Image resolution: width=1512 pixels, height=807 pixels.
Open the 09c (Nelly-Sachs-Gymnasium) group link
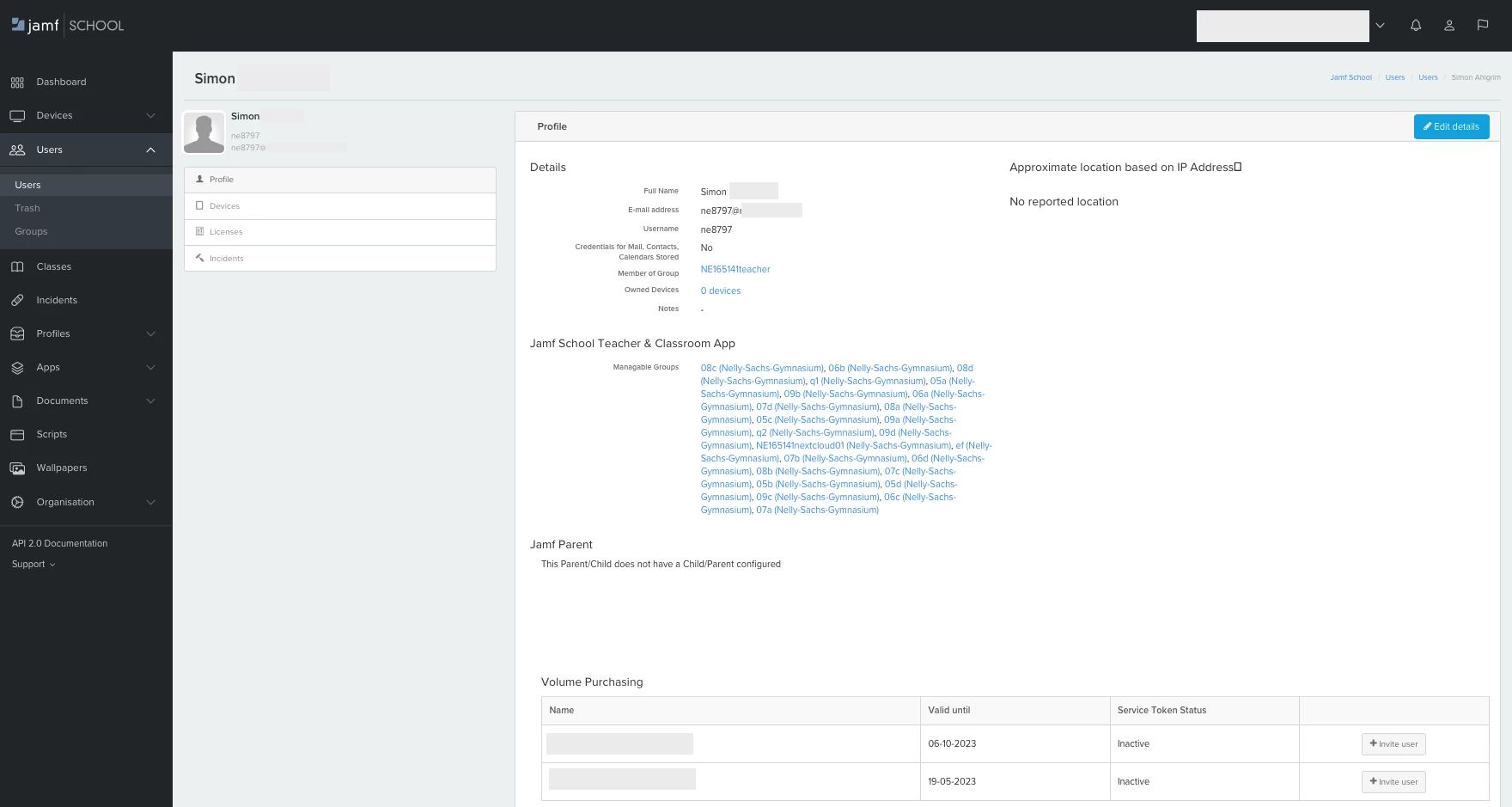point(818,497)
